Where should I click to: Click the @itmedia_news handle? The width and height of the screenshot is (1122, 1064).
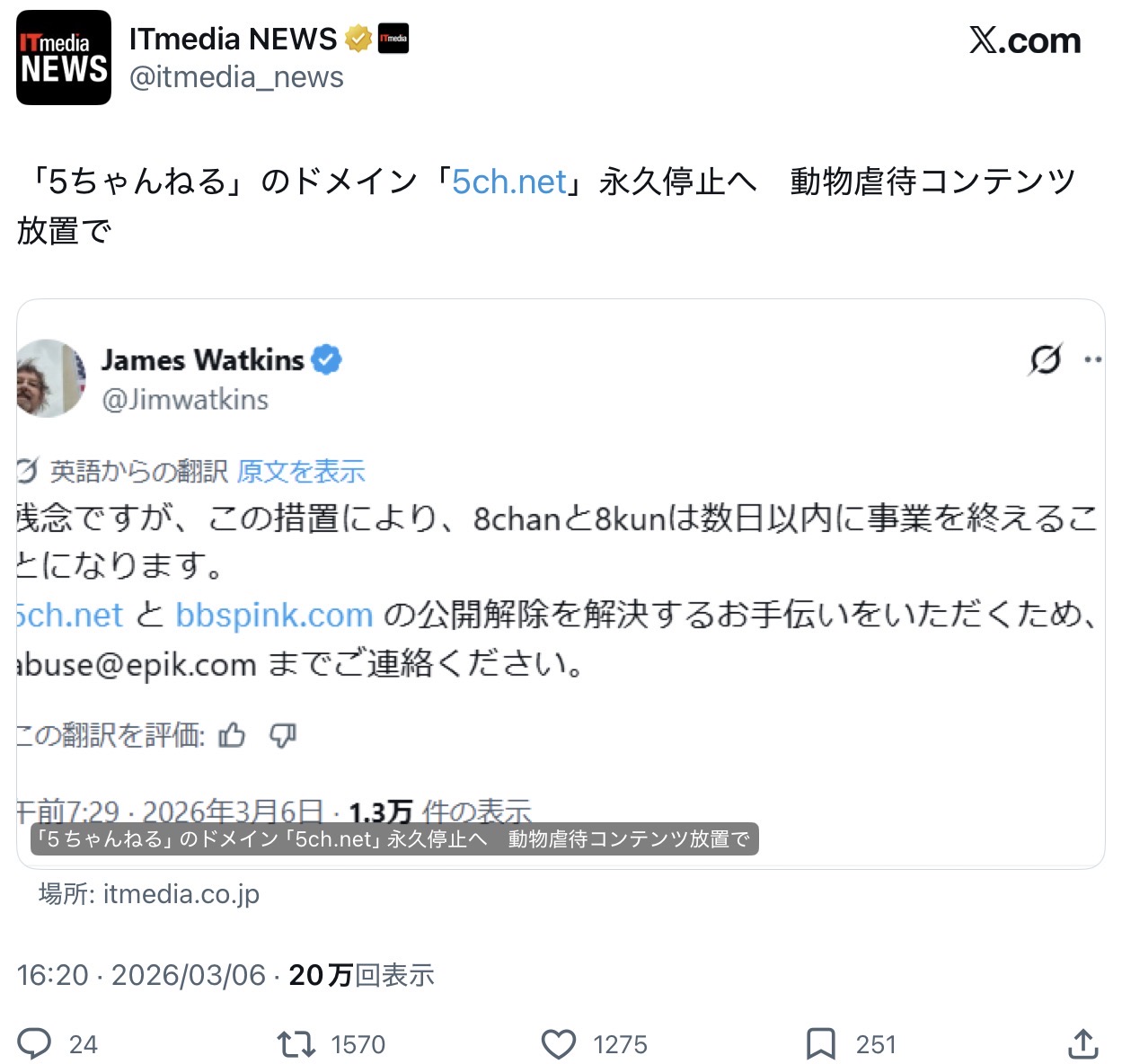tap(236, 77)
